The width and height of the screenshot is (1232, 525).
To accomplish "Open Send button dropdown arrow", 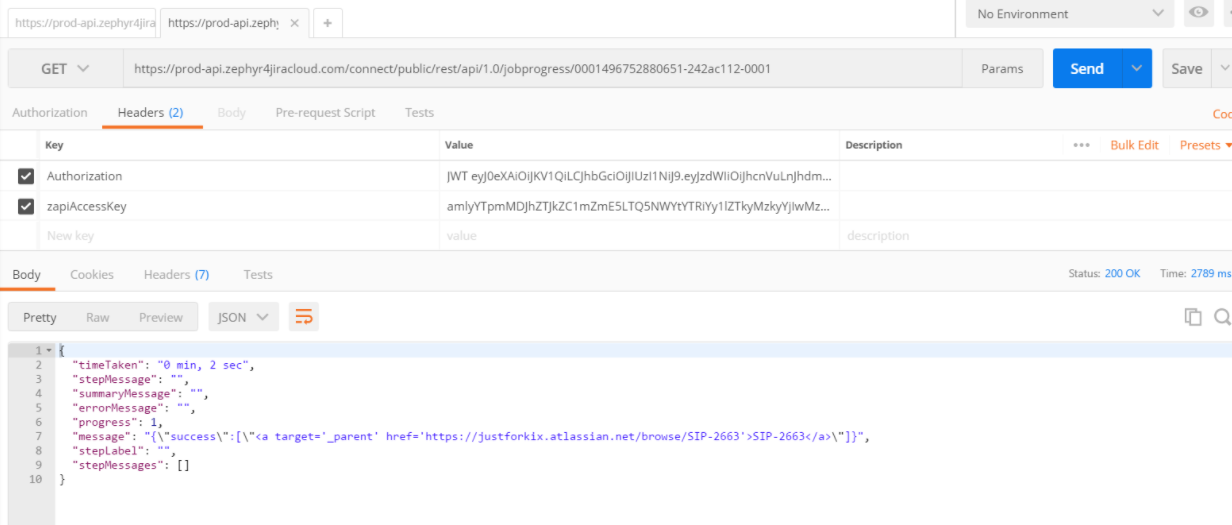I will pyautogui.click(x=1136, y=69).
